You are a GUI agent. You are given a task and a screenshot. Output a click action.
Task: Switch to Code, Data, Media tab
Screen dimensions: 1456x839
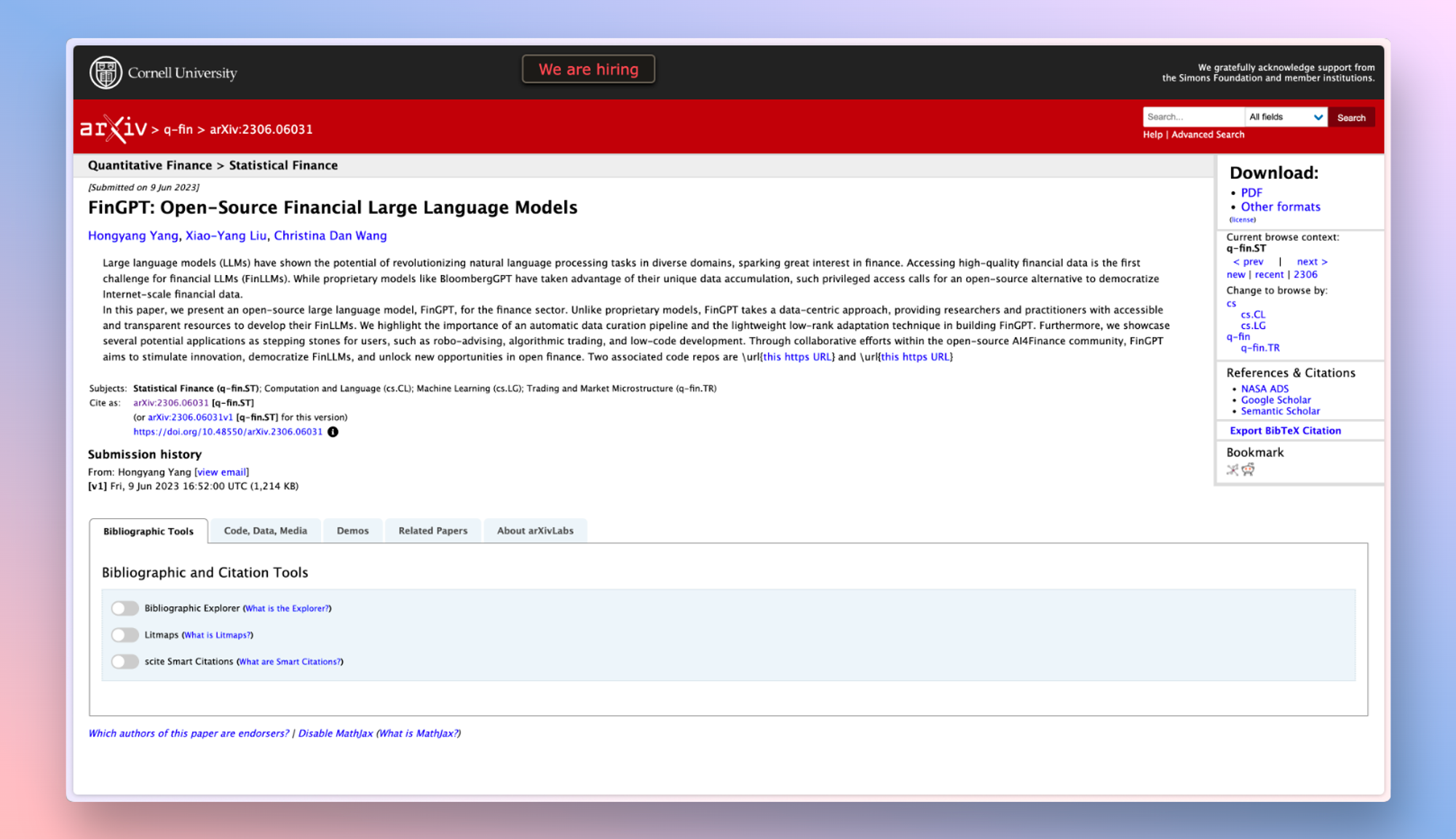tap(265, 530)
